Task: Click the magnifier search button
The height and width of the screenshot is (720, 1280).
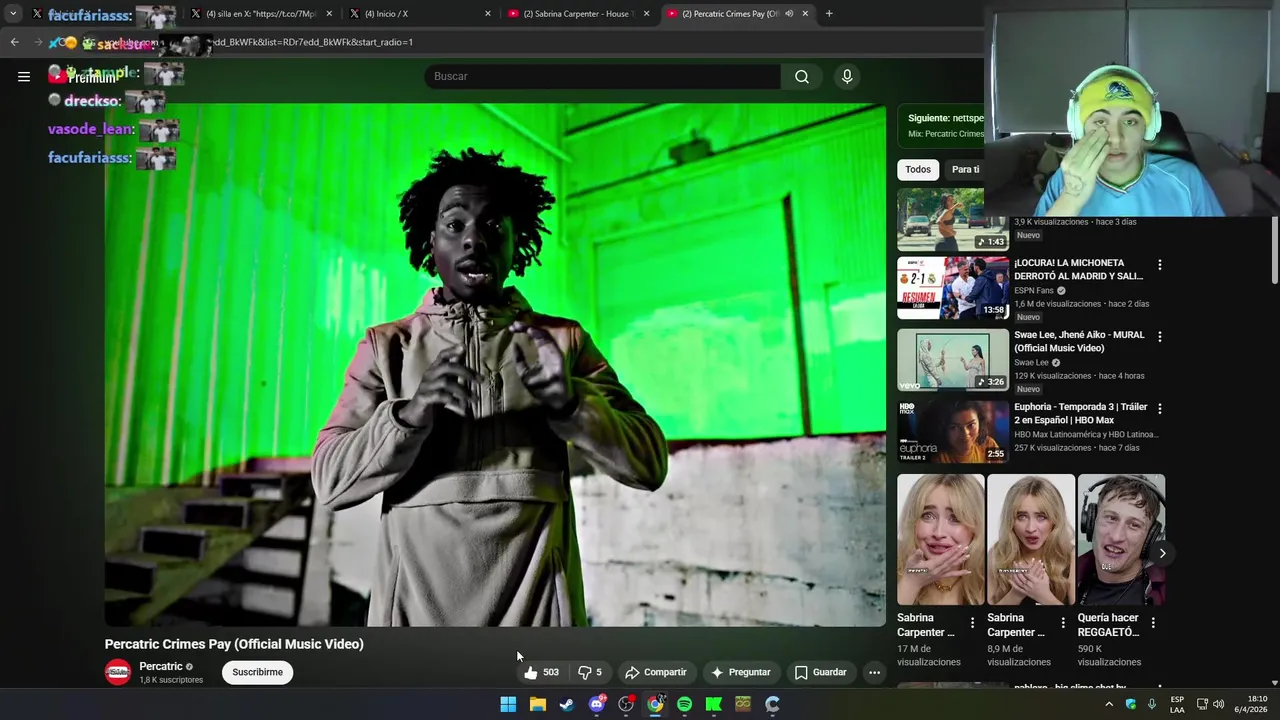Action: (x=802, y=76)
